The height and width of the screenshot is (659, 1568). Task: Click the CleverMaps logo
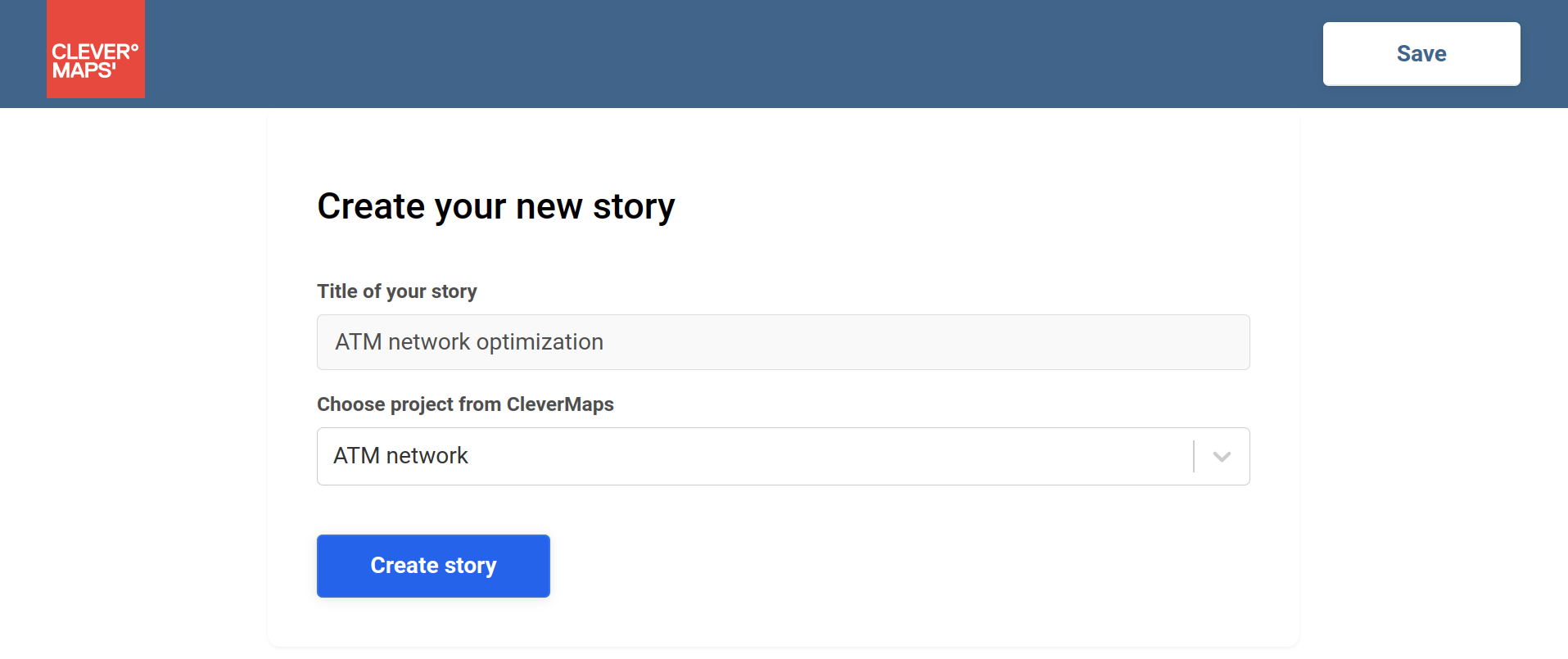coord(96,49)
